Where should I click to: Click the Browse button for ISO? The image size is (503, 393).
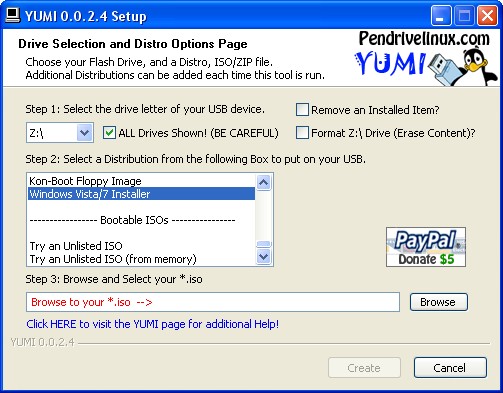[x=439, y=302]
